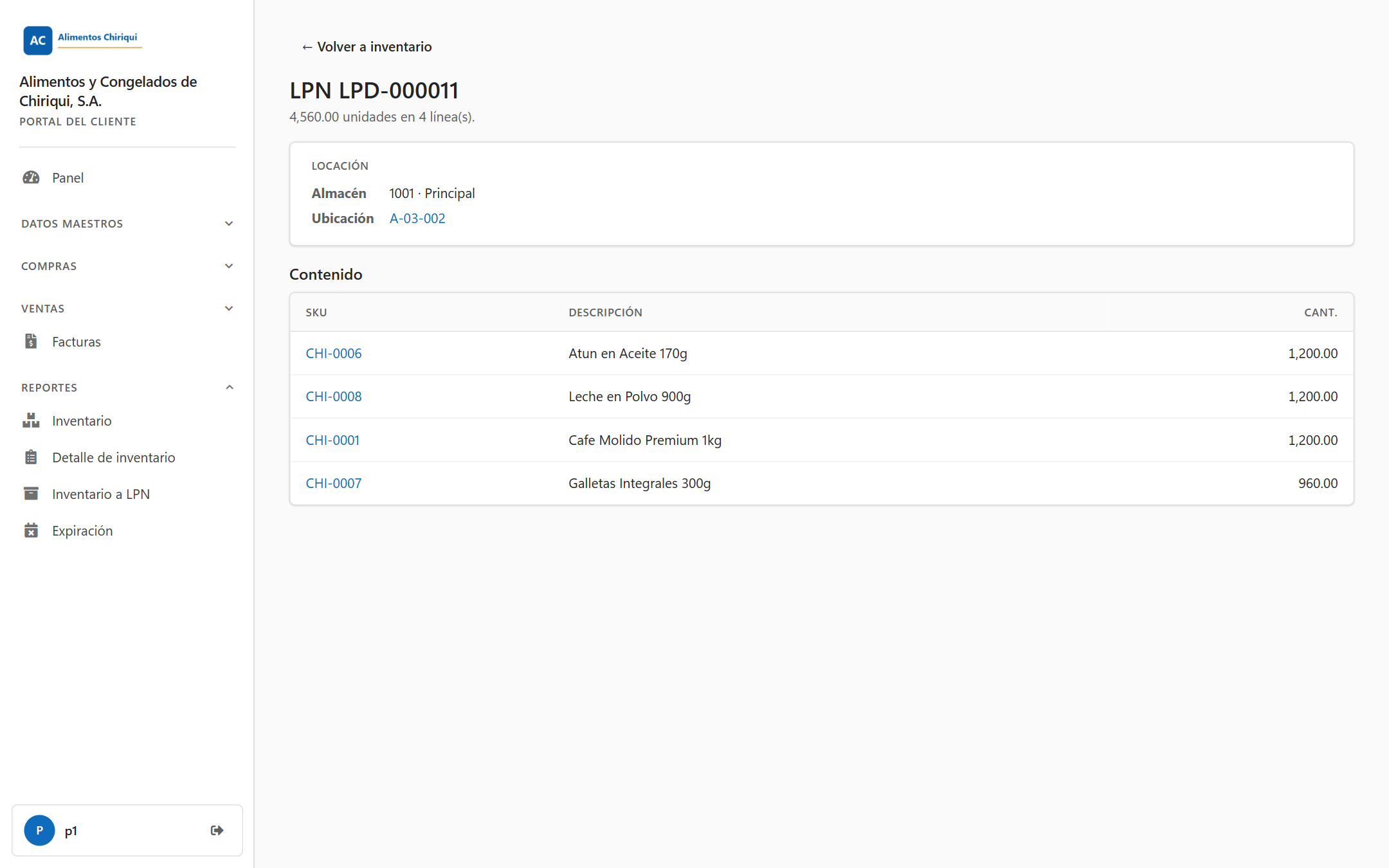Open Facturas in the sidebar
The image size is (1389, 868).
click(x=127, y=341)
